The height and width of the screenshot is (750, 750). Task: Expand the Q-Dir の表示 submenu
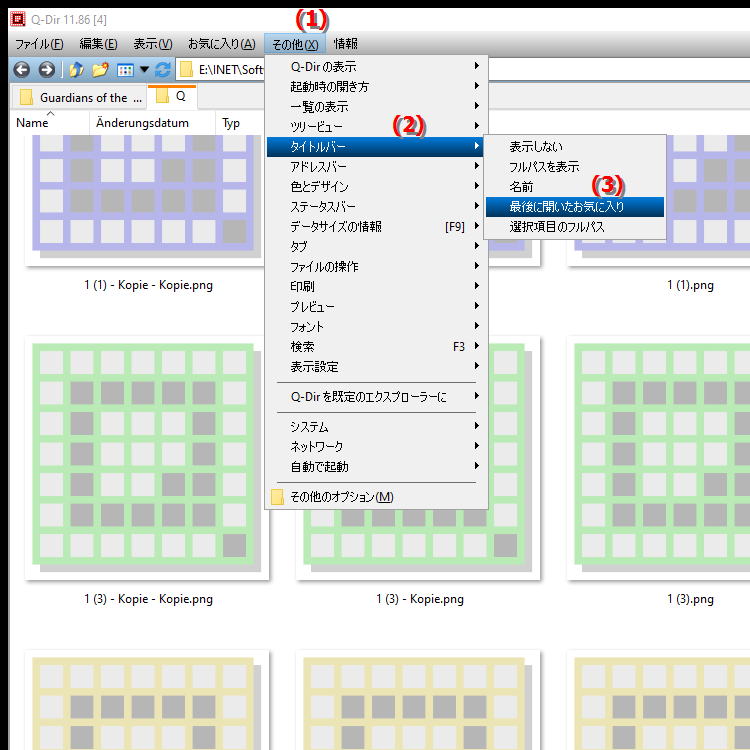[x=375, y=66]
